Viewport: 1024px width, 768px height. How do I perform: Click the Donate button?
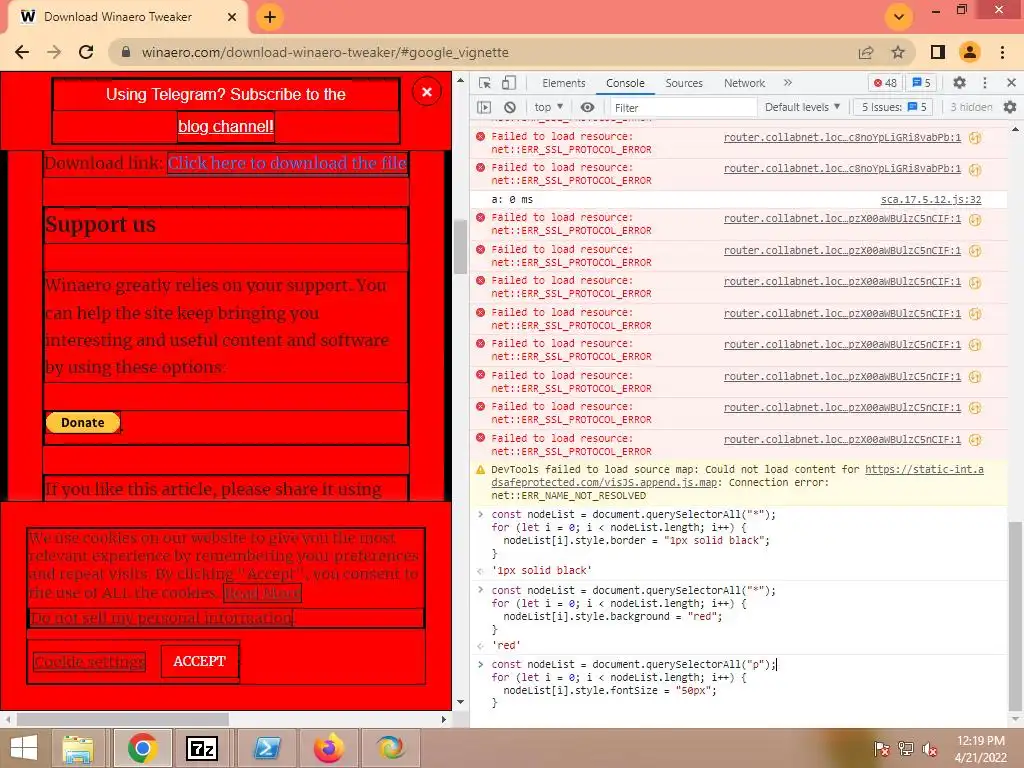point(83,423)
